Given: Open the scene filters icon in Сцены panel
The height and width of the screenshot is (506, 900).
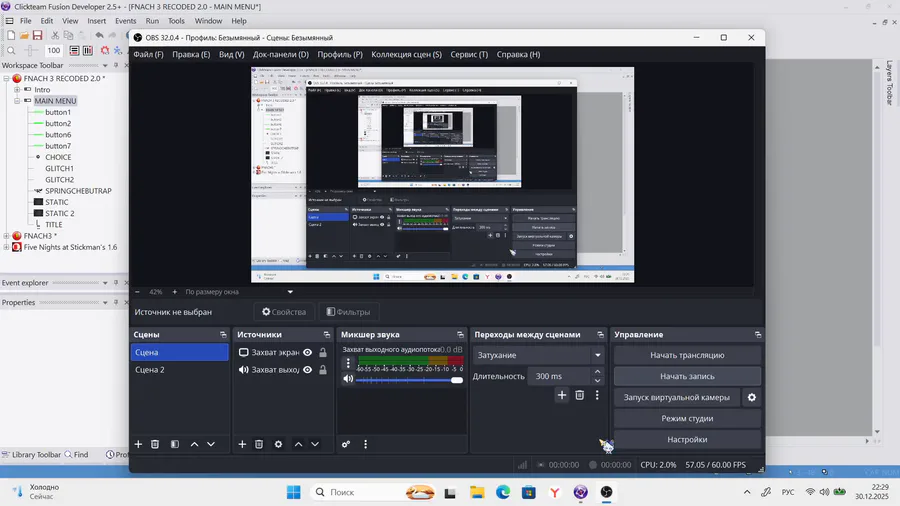Looking at the screenshot, I should click(x=175, y=444).
